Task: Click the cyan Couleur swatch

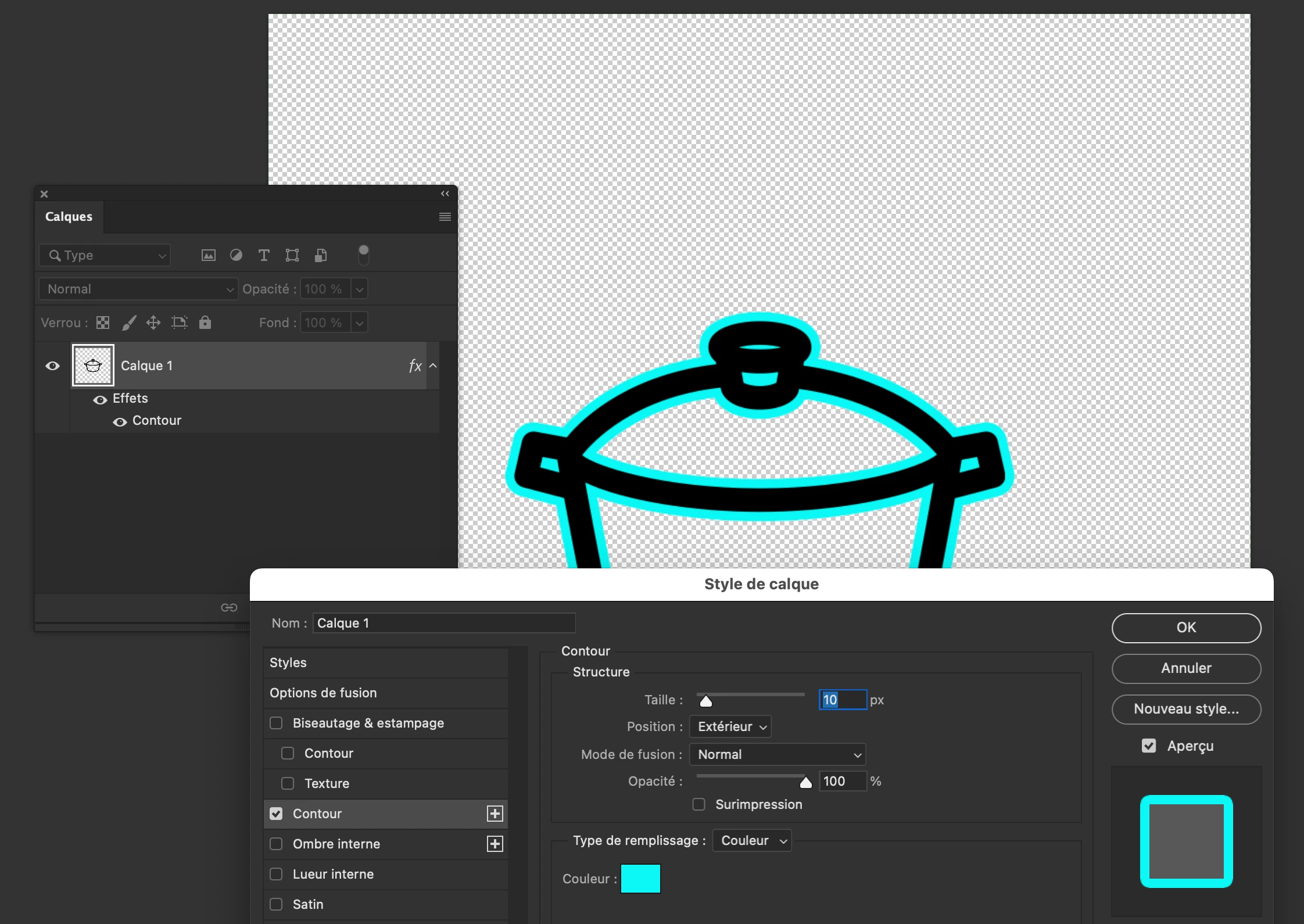Action: tap(640, 878)
